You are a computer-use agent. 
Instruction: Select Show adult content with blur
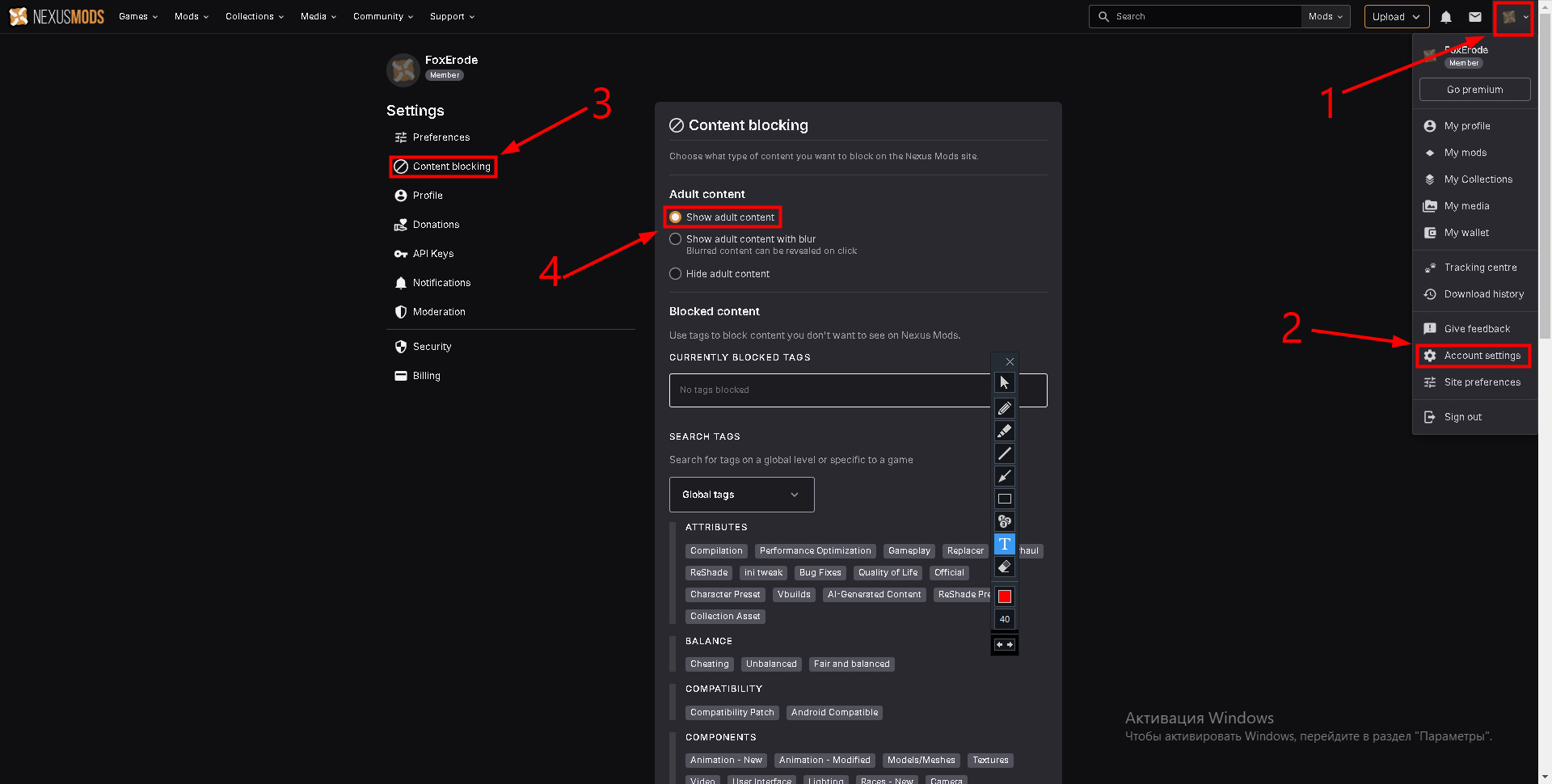(676, 239)
